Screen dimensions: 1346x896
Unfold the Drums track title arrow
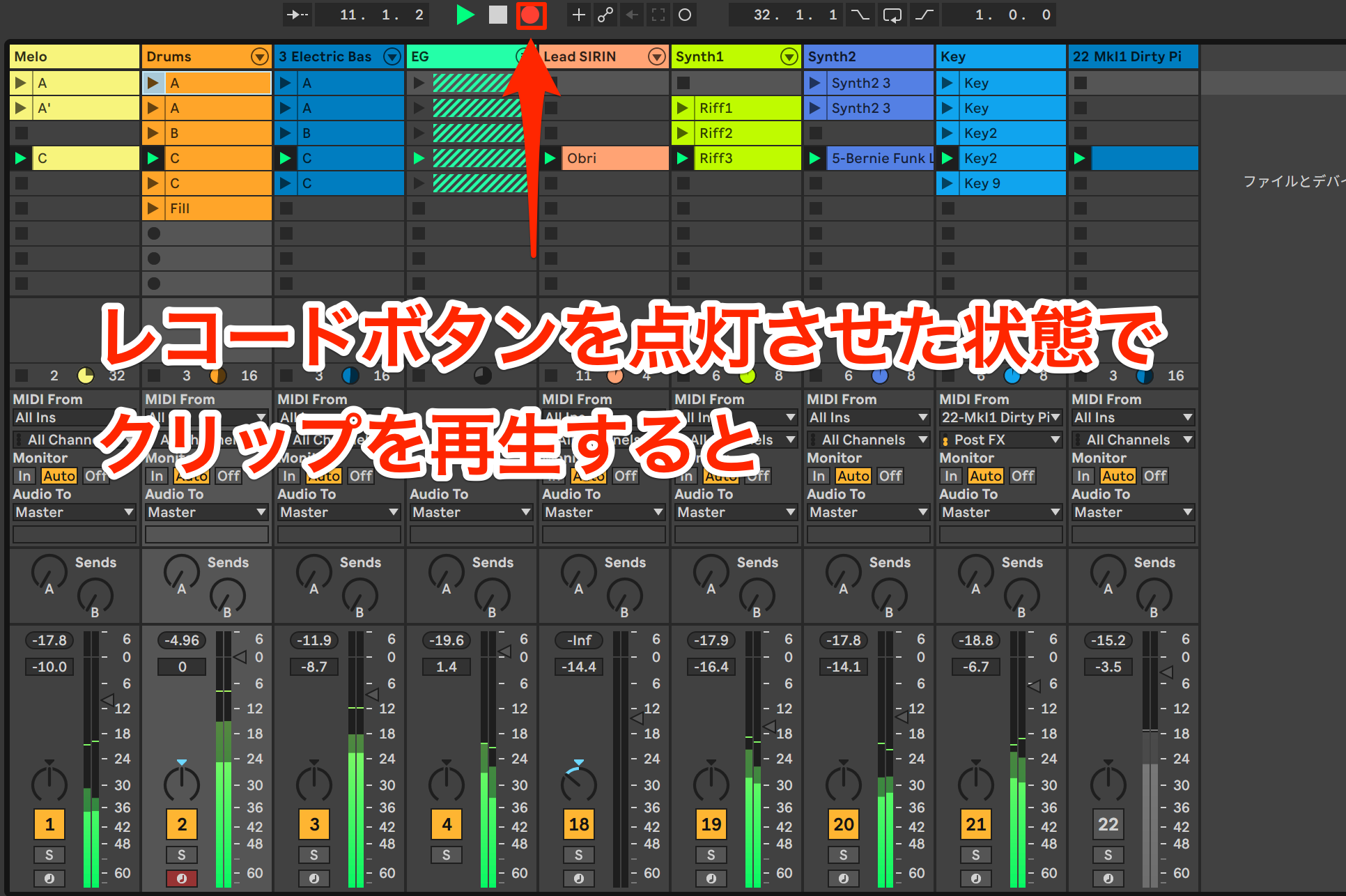260,56
